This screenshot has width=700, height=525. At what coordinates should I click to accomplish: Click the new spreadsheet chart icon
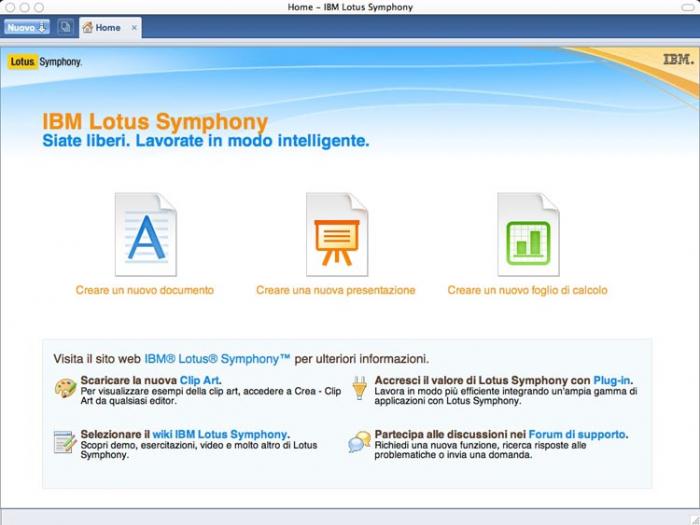[528, 234]
